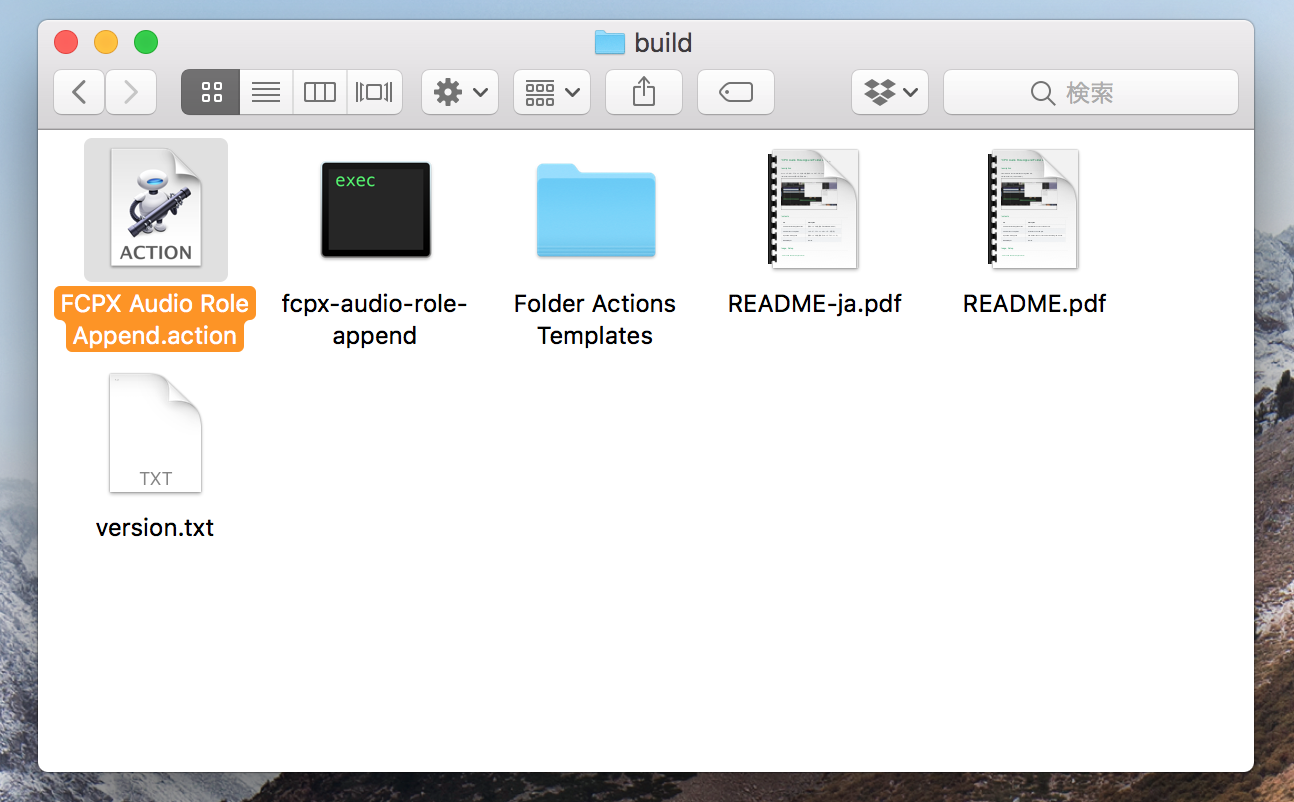Click the Edit Tags button

click(736, 92)
